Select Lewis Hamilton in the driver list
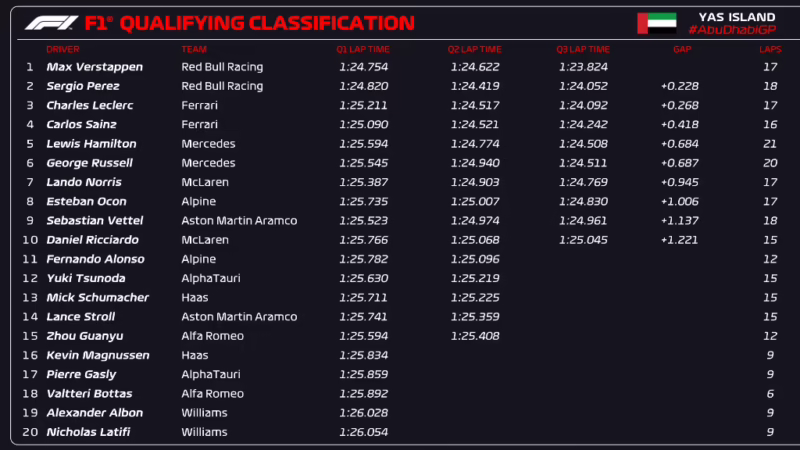 coord(91,144)
